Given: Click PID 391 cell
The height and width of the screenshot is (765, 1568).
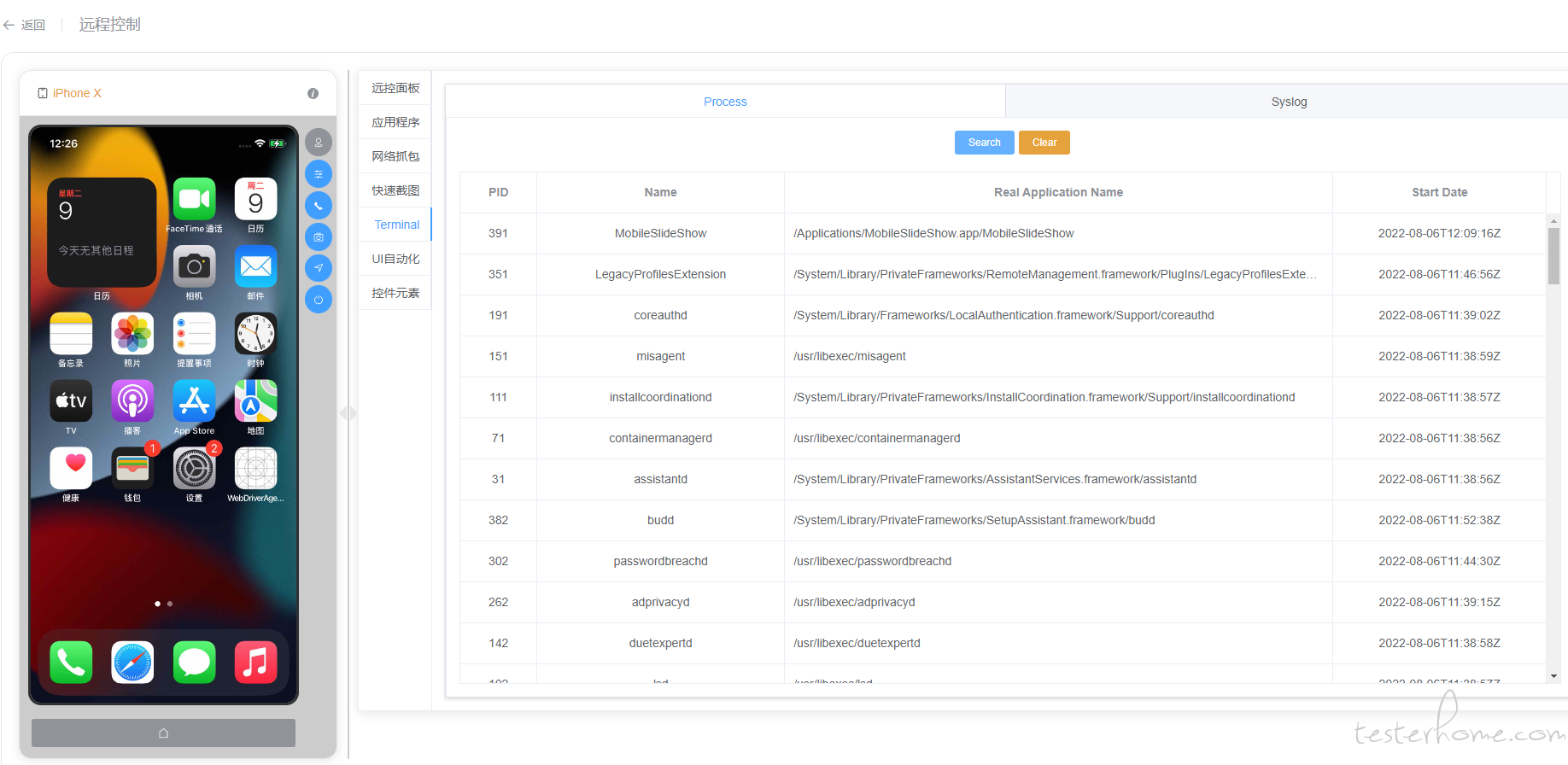Looking at the screenshot, I should click(498, 233).
